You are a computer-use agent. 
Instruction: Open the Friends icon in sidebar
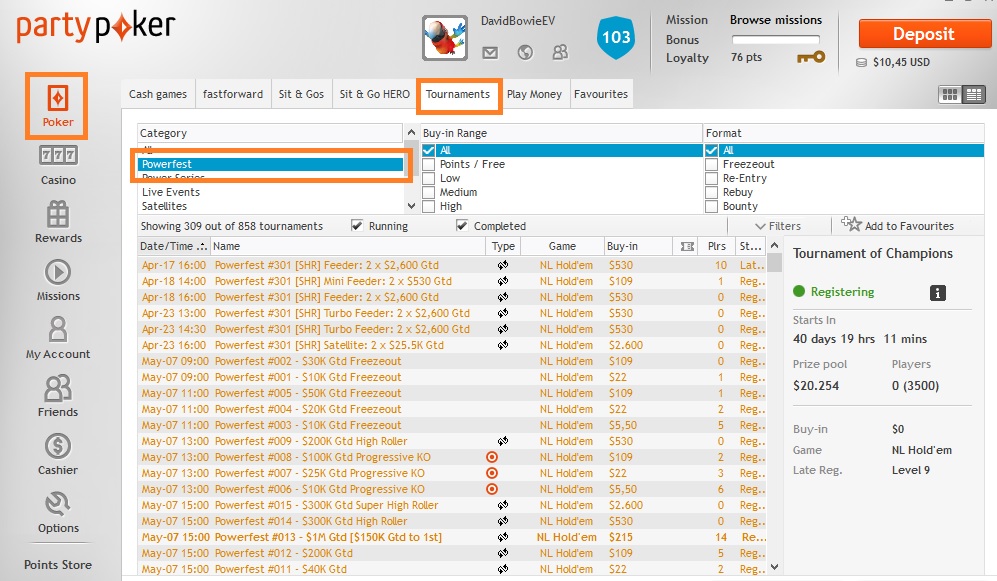[58, 388]
